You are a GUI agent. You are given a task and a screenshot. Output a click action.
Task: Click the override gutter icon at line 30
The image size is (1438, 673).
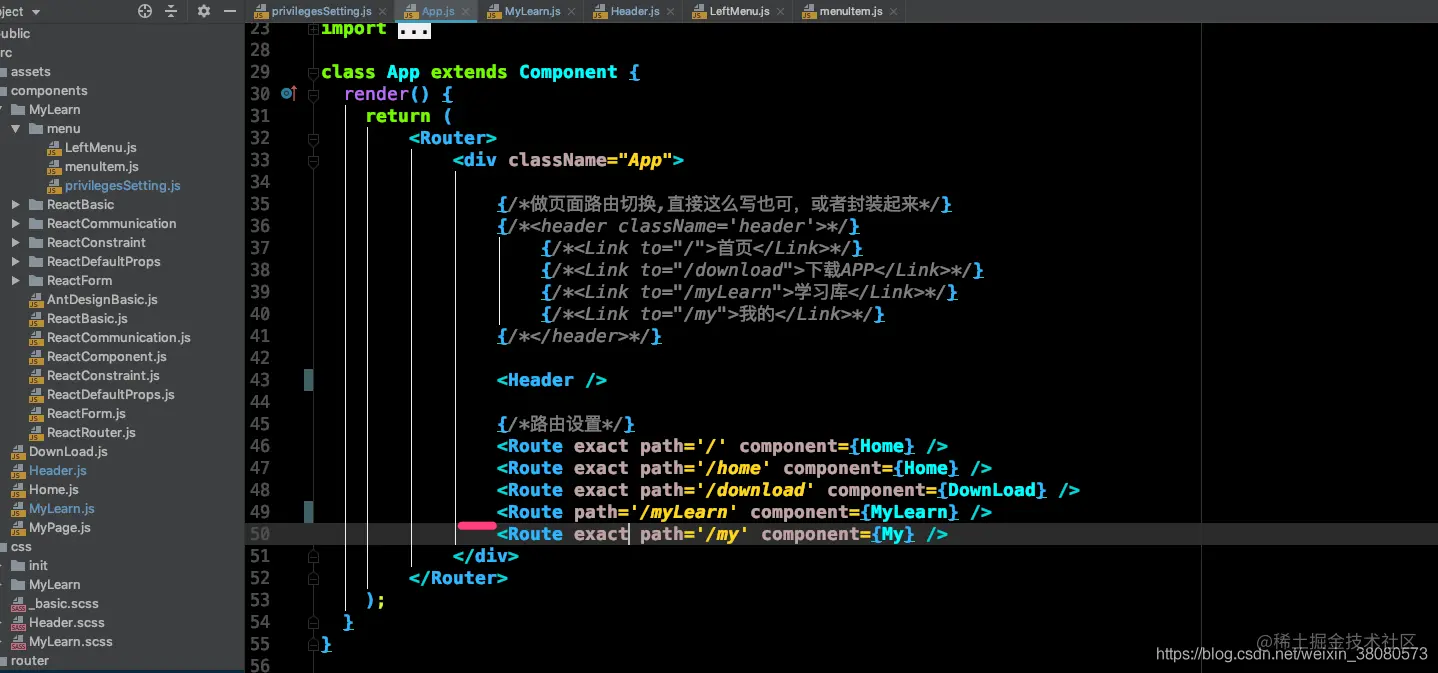(x=289, y=93)
